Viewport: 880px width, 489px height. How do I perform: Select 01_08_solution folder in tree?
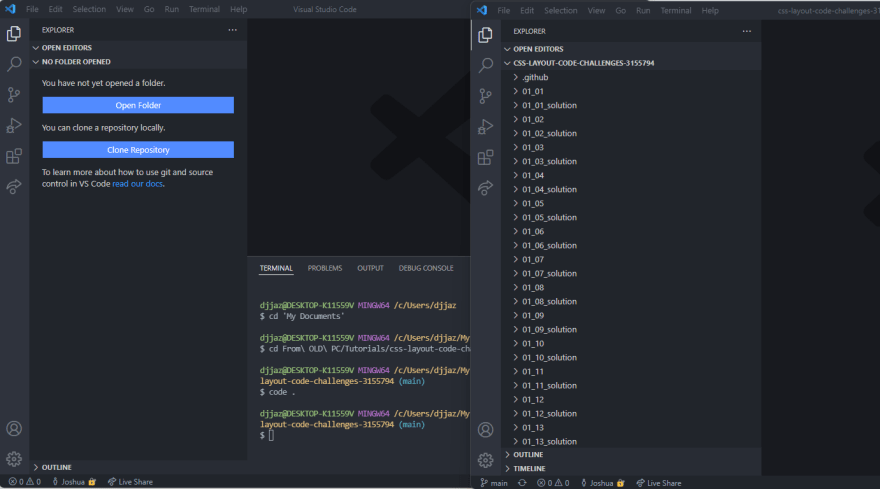coord(631,301)
